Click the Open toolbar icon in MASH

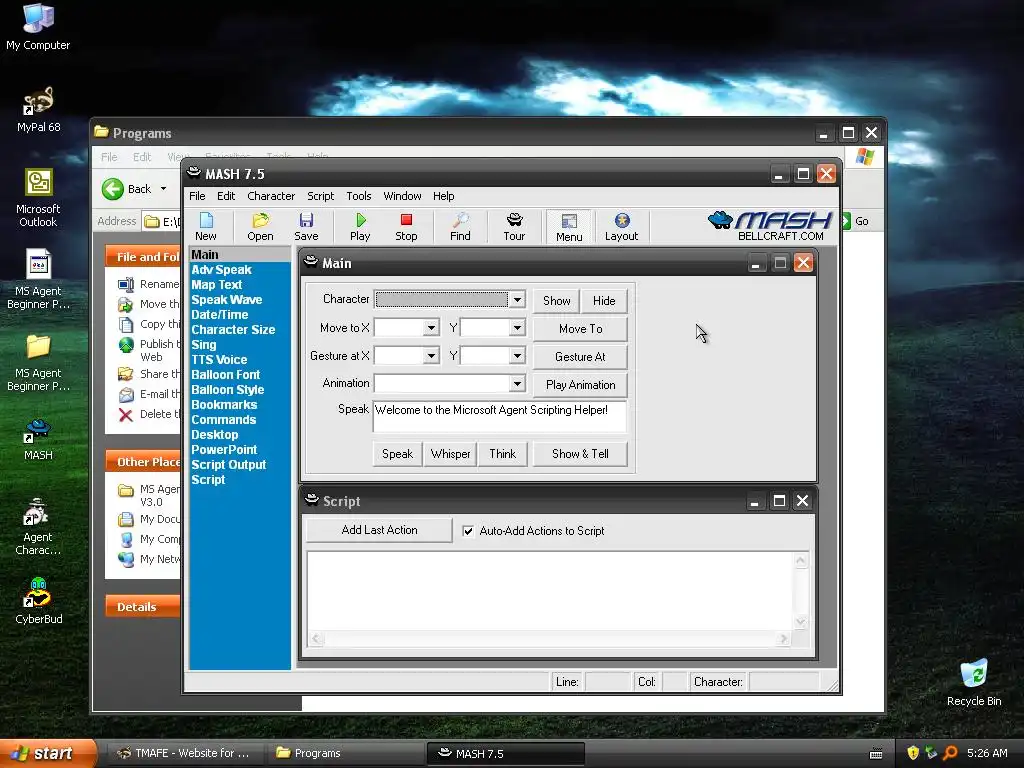(260, 227)
